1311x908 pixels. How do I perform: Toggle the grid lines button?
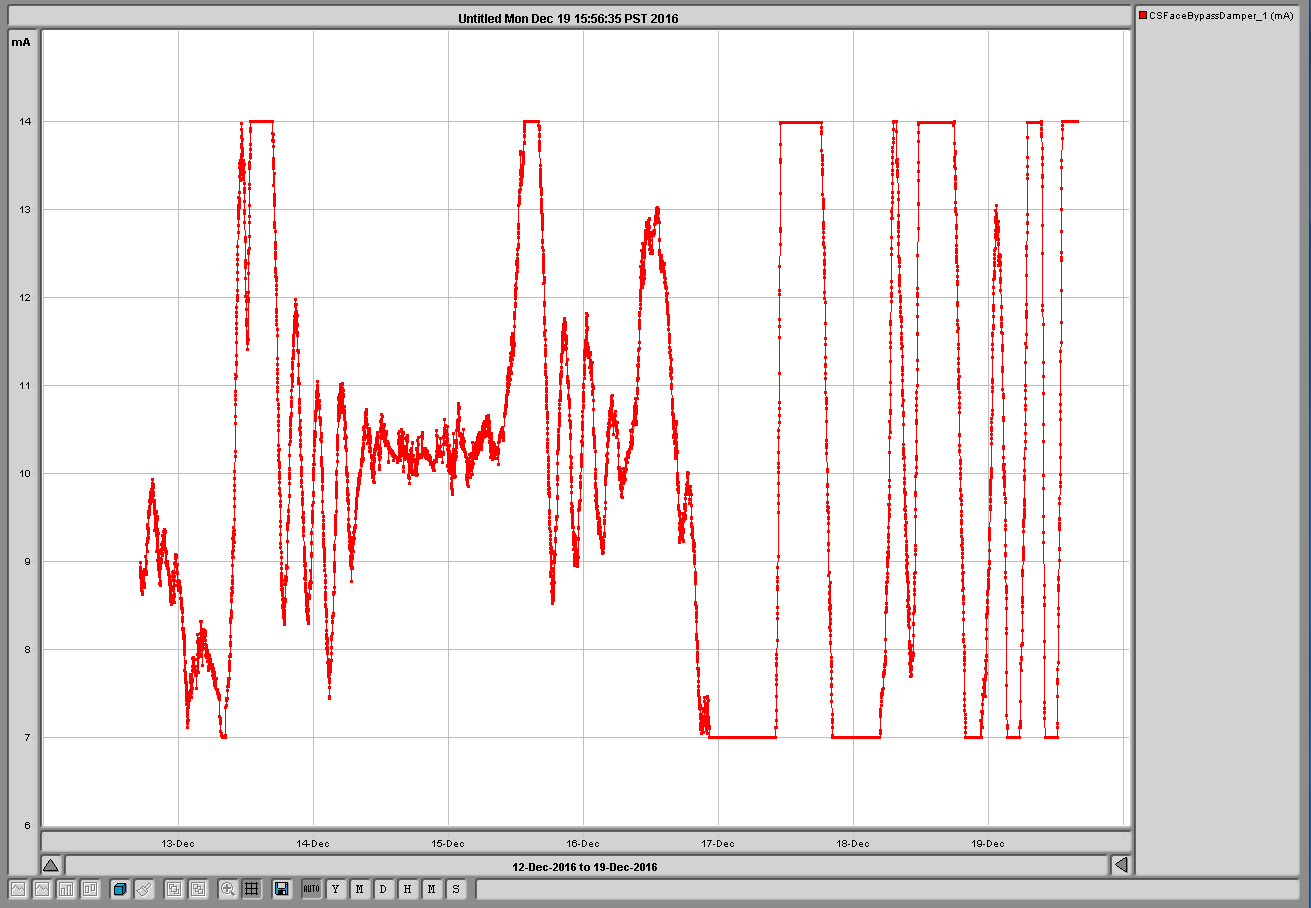252,889
